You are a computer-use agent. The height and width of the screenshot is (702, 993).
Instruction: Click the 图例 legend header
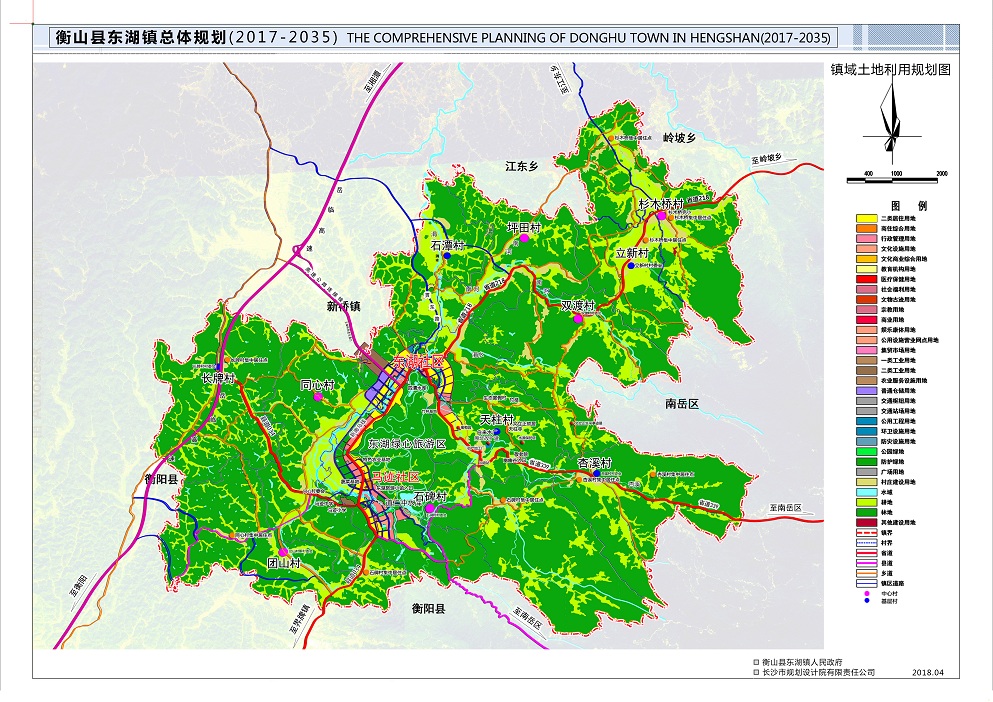pos(908,207)
